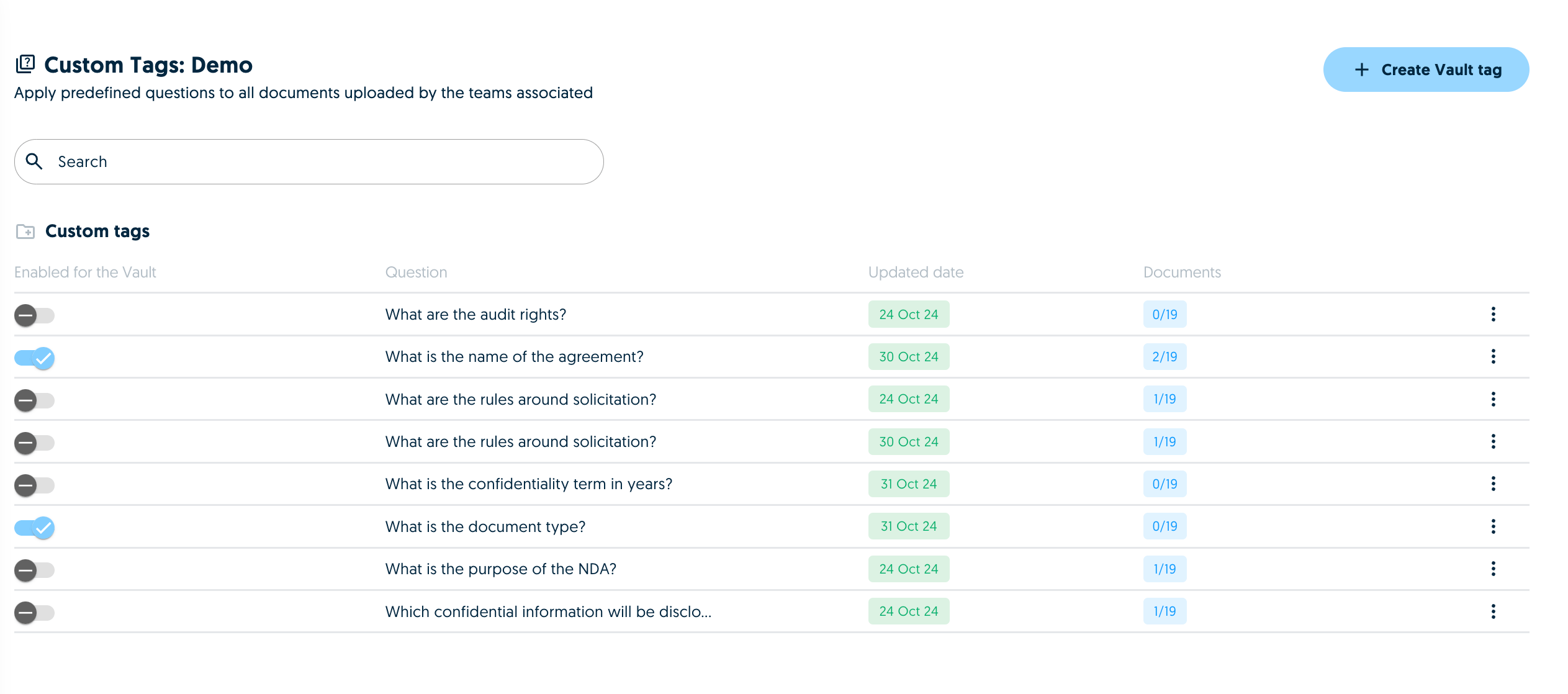Disable the document type tag toggle
This screenshot has height=694, width=1568.
pyautogui.click(x=34, y=528)
